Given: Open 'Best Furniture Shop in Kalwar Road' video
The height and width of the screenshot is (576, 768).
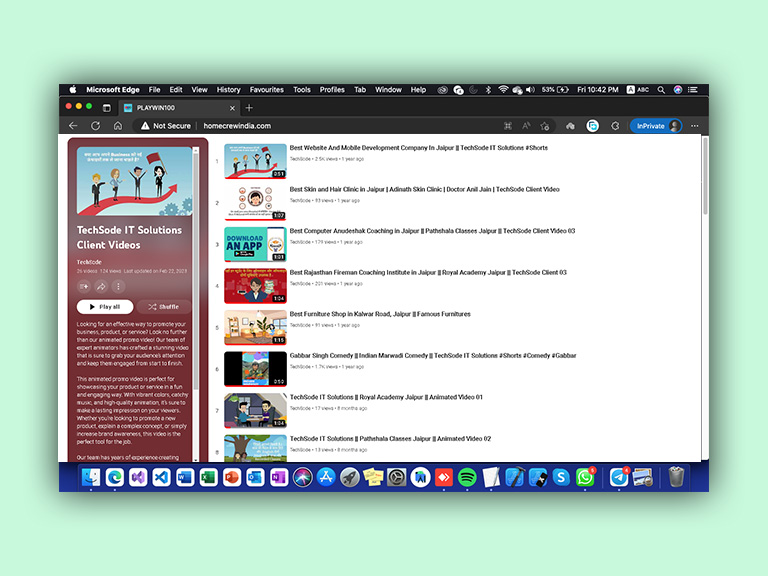Looking at the screenshot, I should [x=380, y=314].
